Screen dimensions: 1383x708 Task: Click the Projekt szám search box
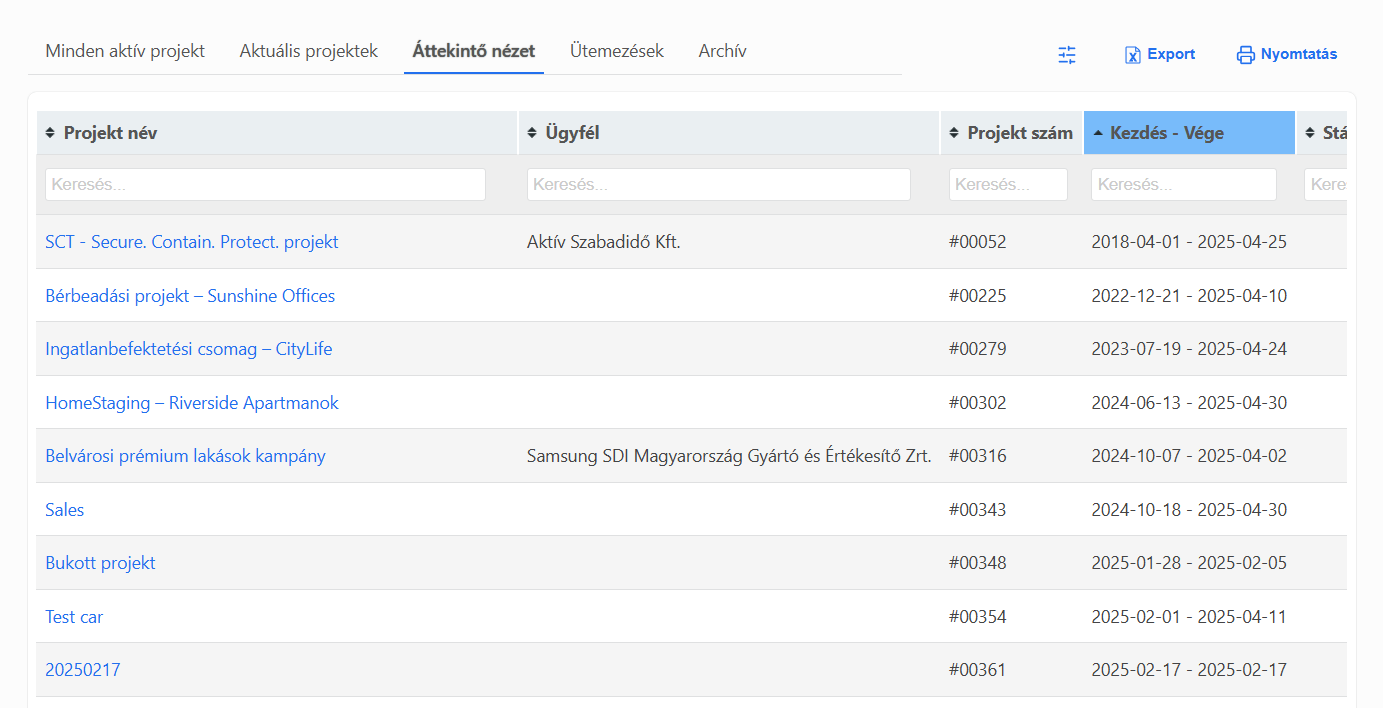tap(1008, 185)
